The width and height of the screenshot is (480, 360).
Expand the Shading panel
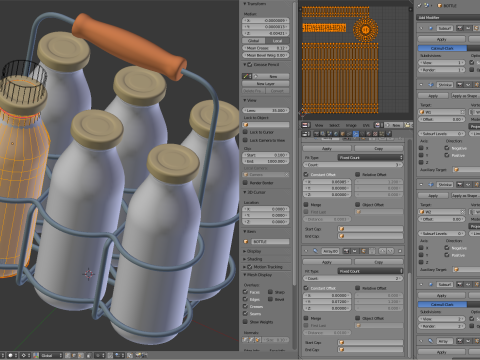tap(245, 259)
